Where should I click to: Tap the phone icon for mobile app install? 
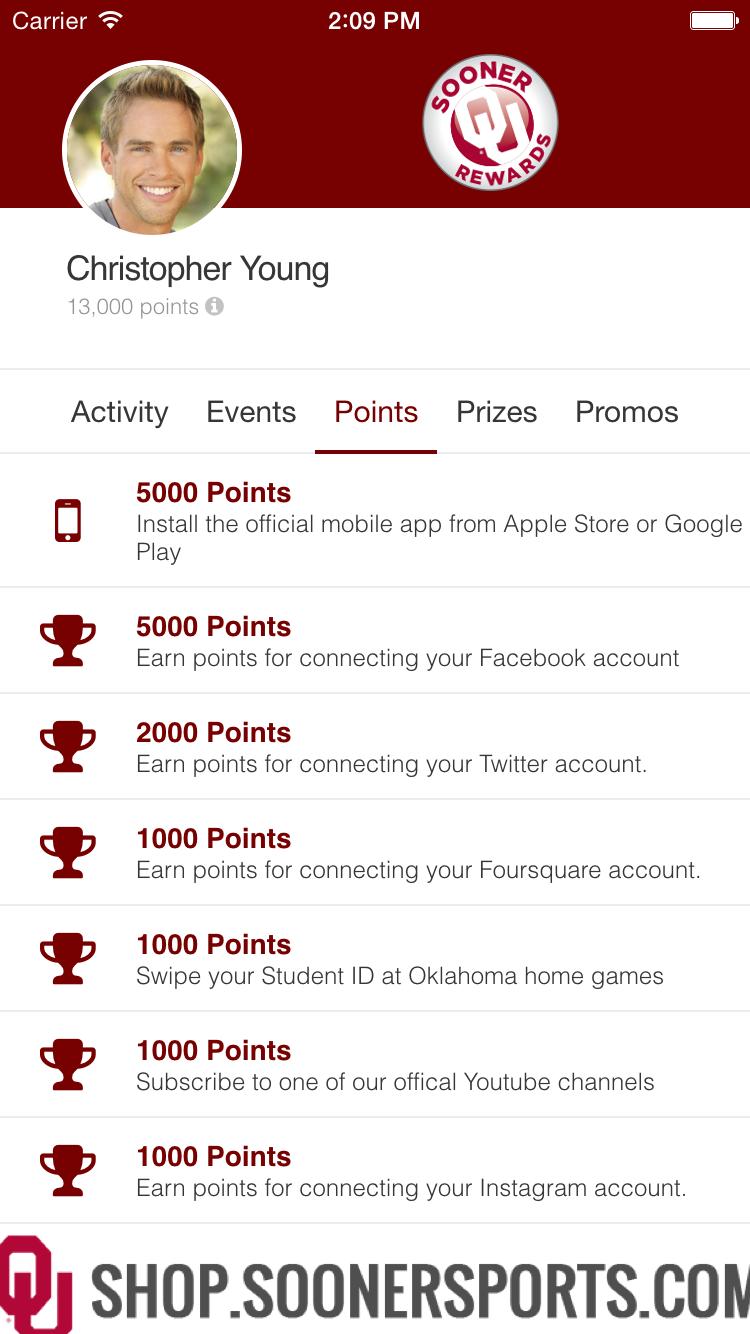point(68,521)
